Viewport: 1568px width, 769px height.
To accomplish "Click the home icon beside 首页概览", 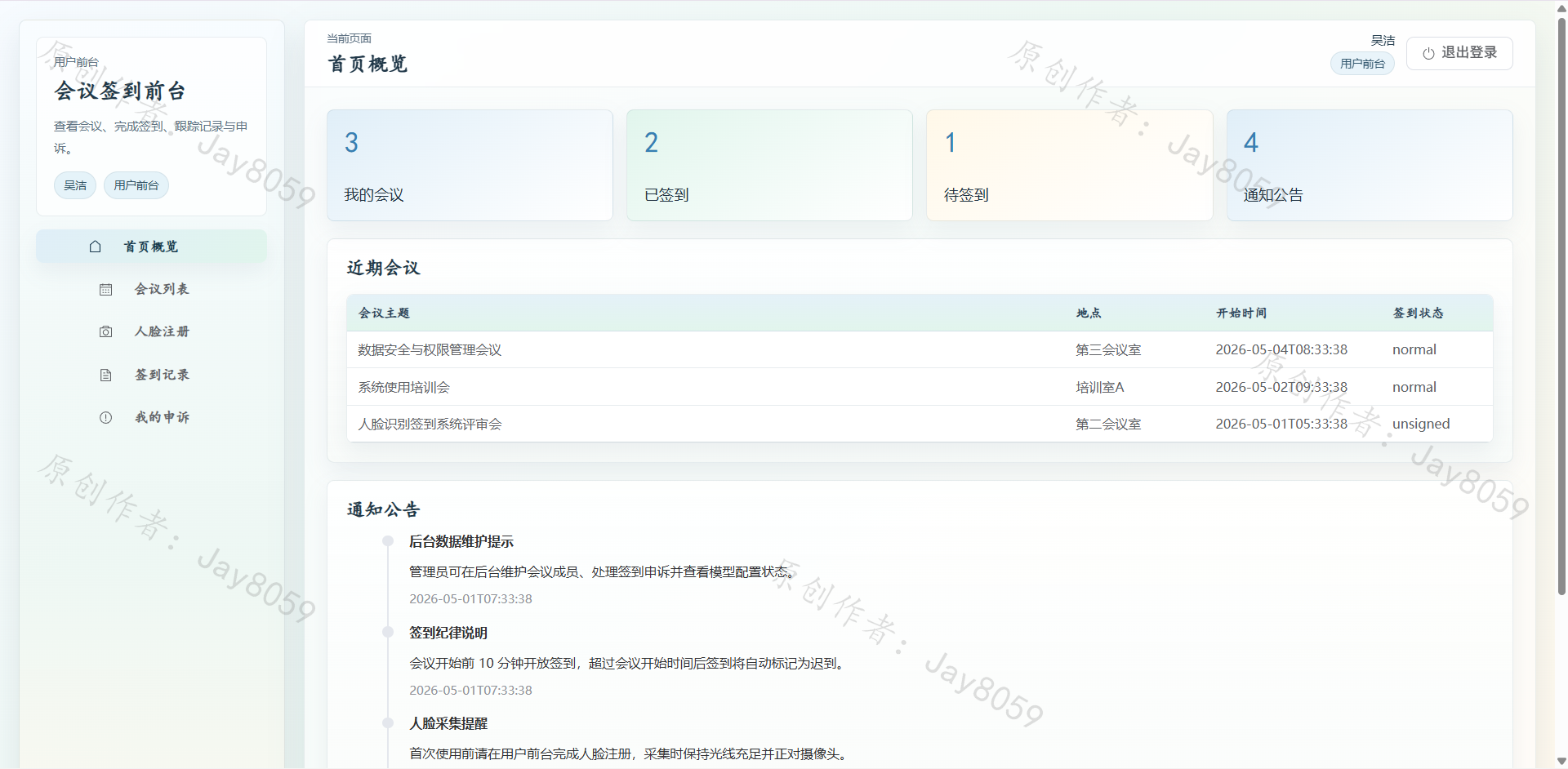I will pyautogui.click(x=96, y=247).
